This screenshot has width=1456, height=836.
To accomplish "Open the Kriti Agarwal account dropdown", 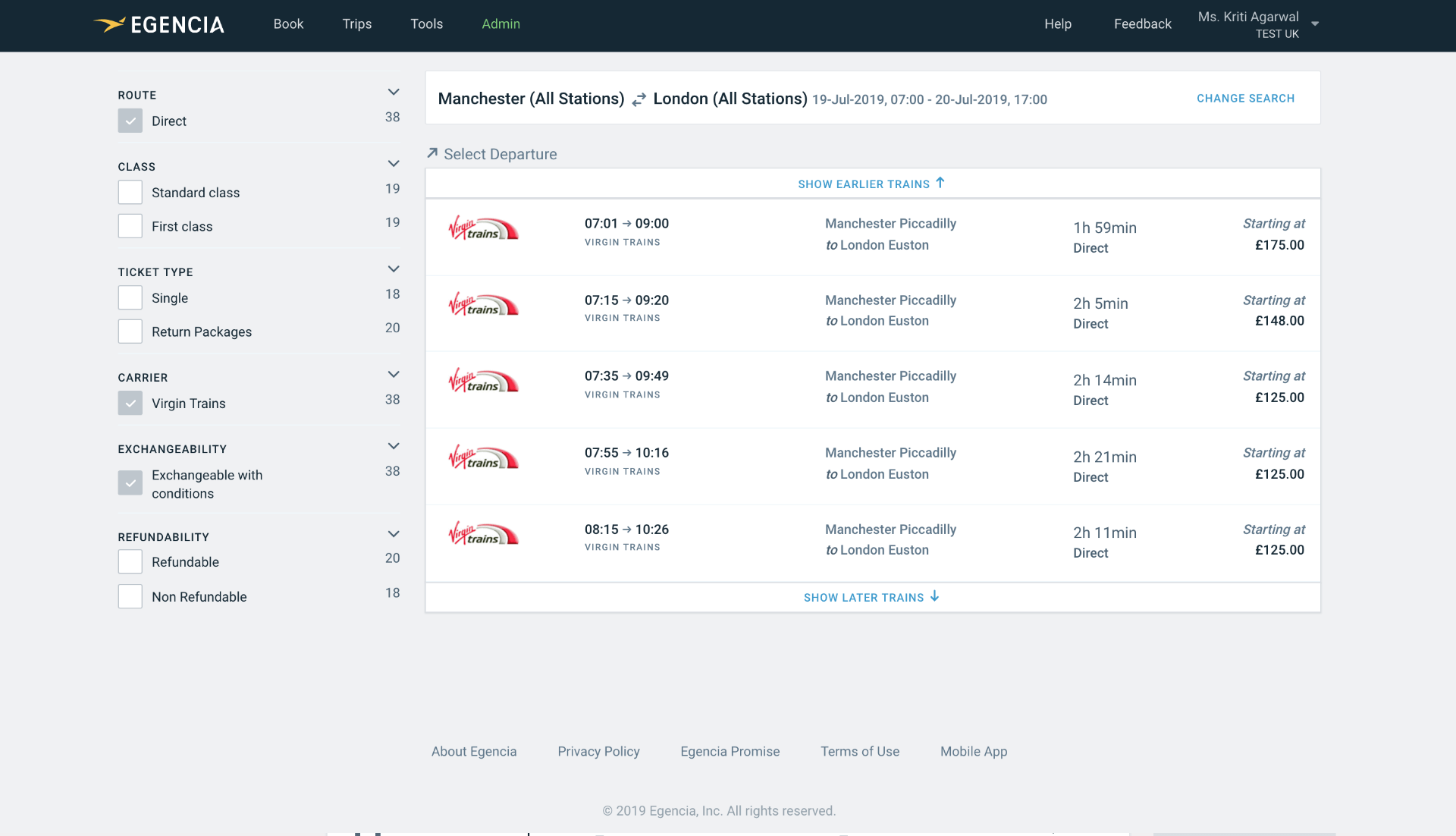I will point(1315,24).
